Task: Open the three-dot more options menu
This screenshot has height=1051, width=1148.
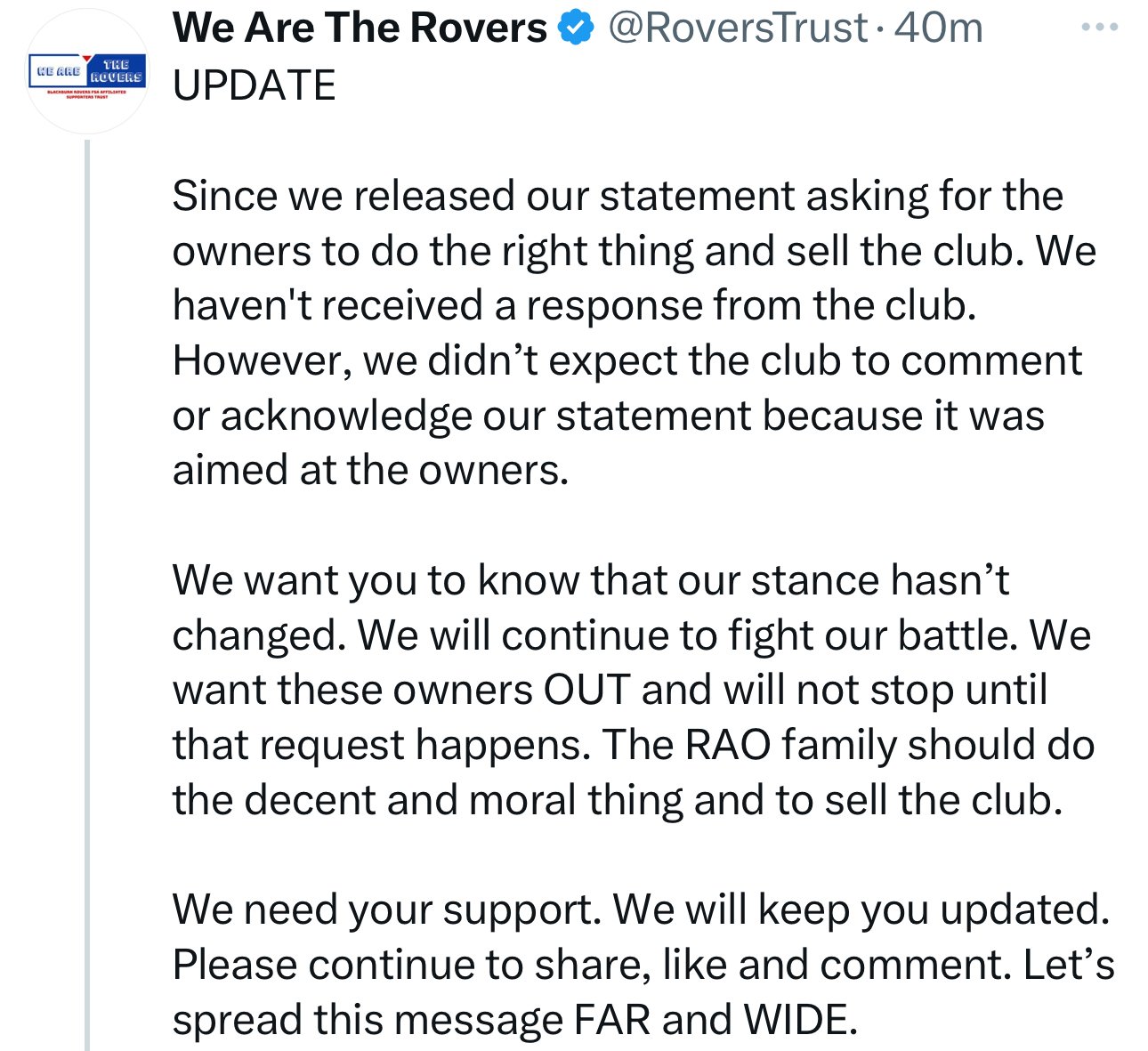Action: (1100, 28)
